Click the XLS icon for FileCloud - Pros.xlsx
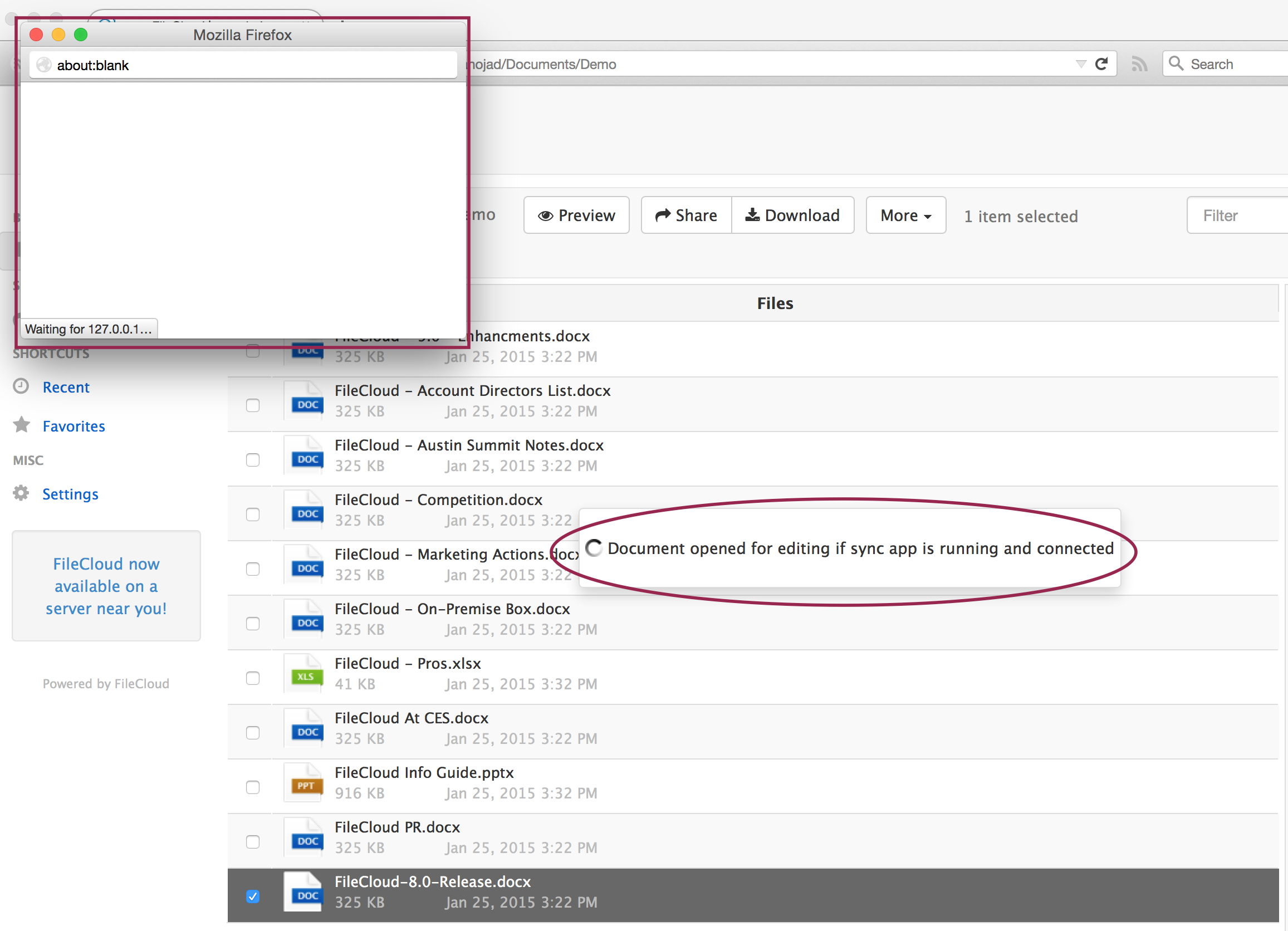 pyautogui.click(x=306, y=675)
